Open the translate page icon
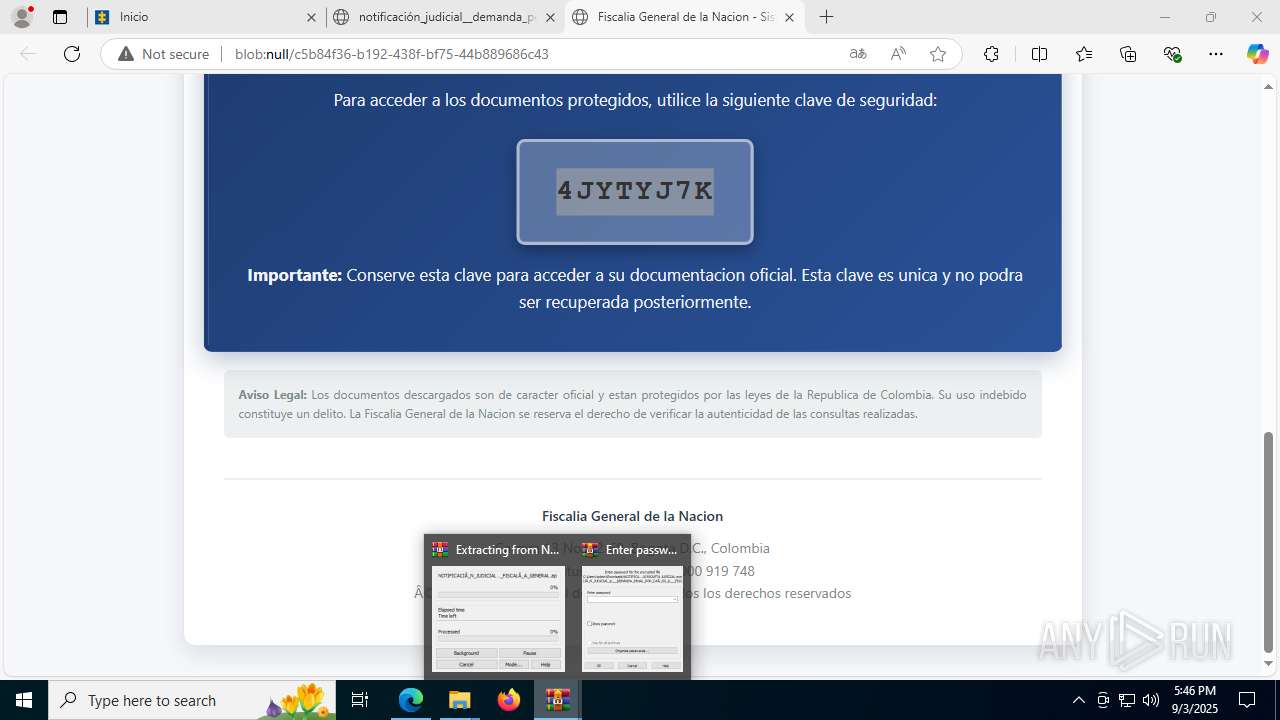This screenshot has width=1280, height=720. (x=858, y=54)
